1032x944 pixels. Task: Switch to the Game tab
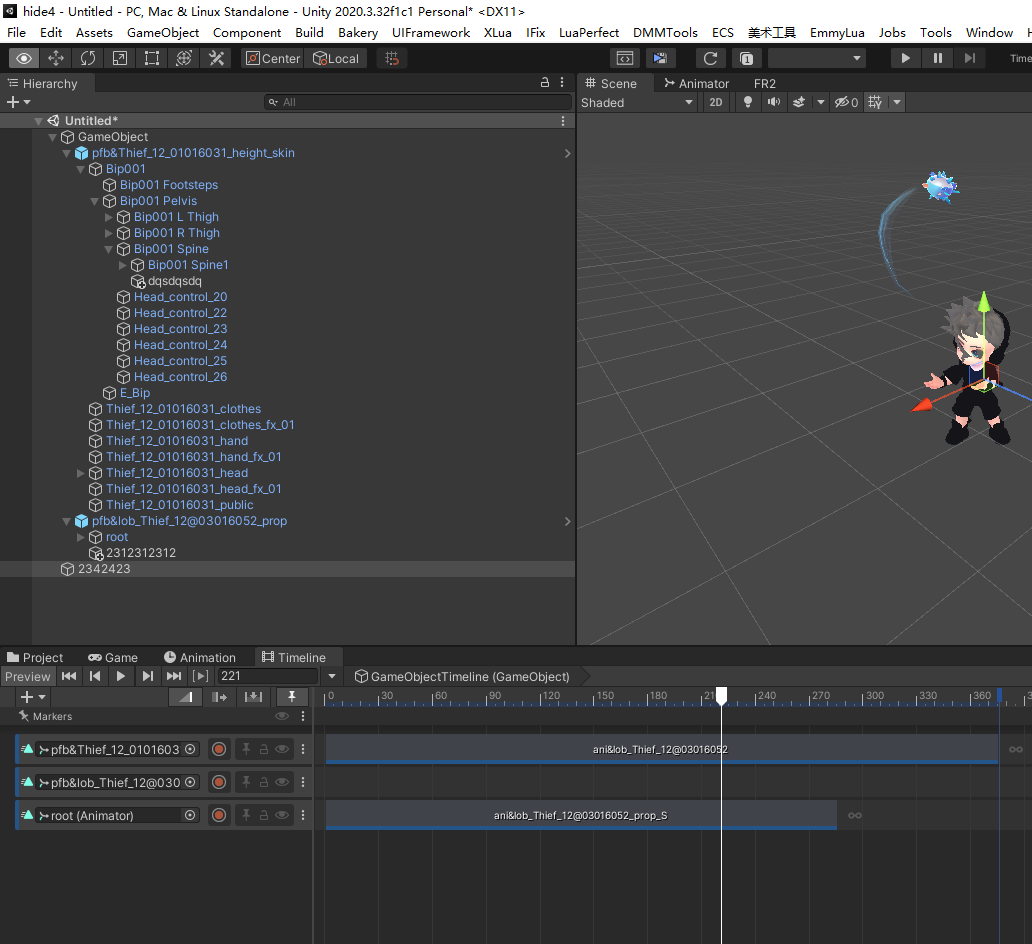pos(113,658)
